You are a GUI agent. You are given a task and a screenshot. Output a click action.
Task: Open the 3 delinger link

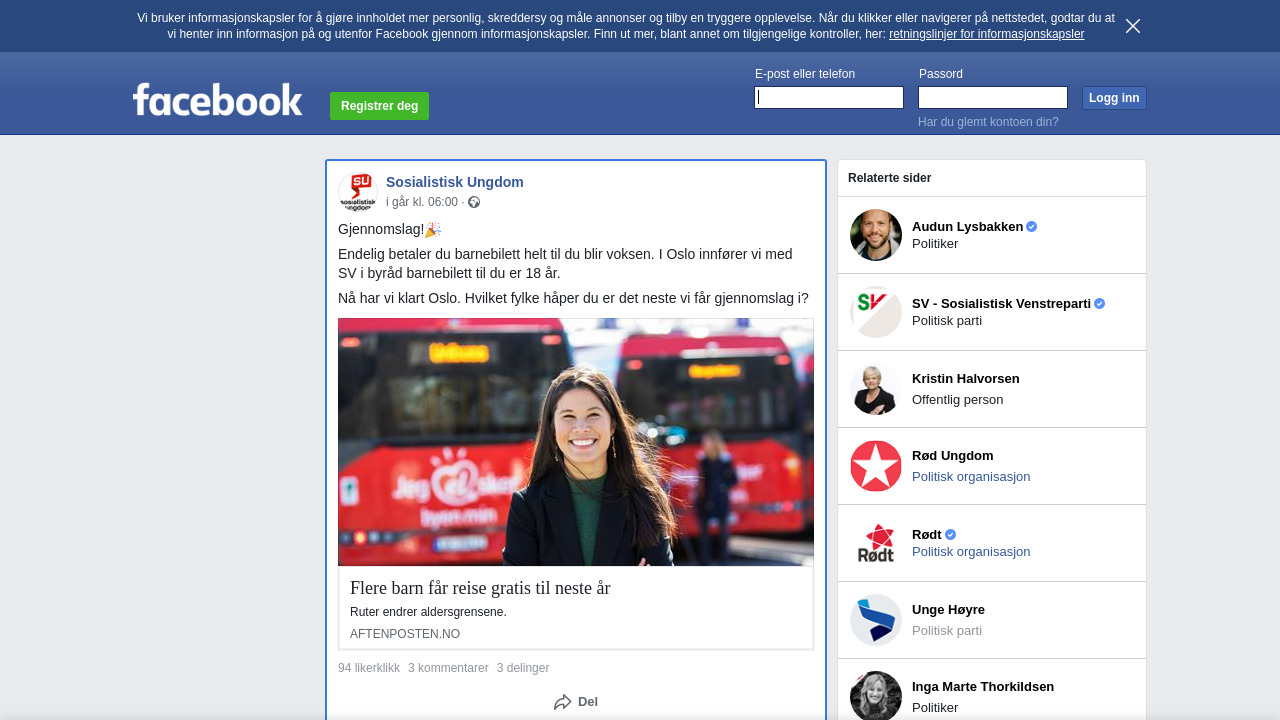pyautogui.click(x=523, y=668)
